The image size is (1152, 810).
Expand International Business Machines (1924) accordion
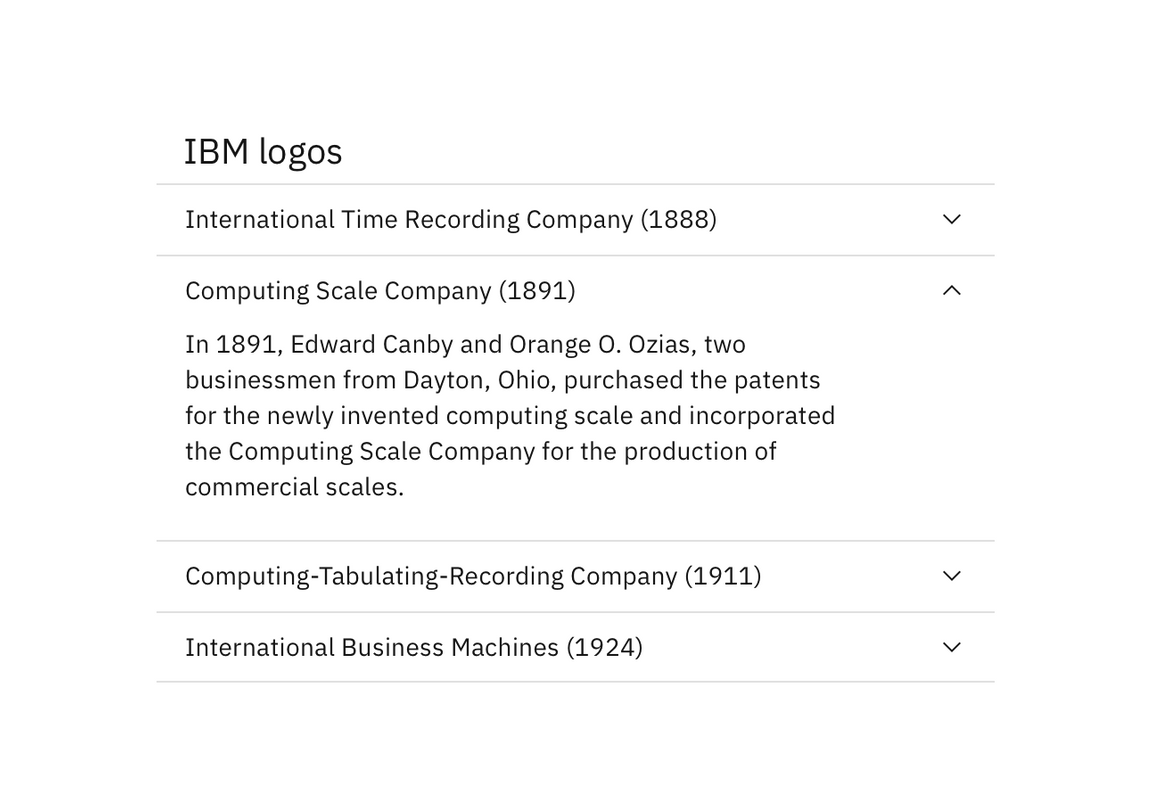click(413, 647)
